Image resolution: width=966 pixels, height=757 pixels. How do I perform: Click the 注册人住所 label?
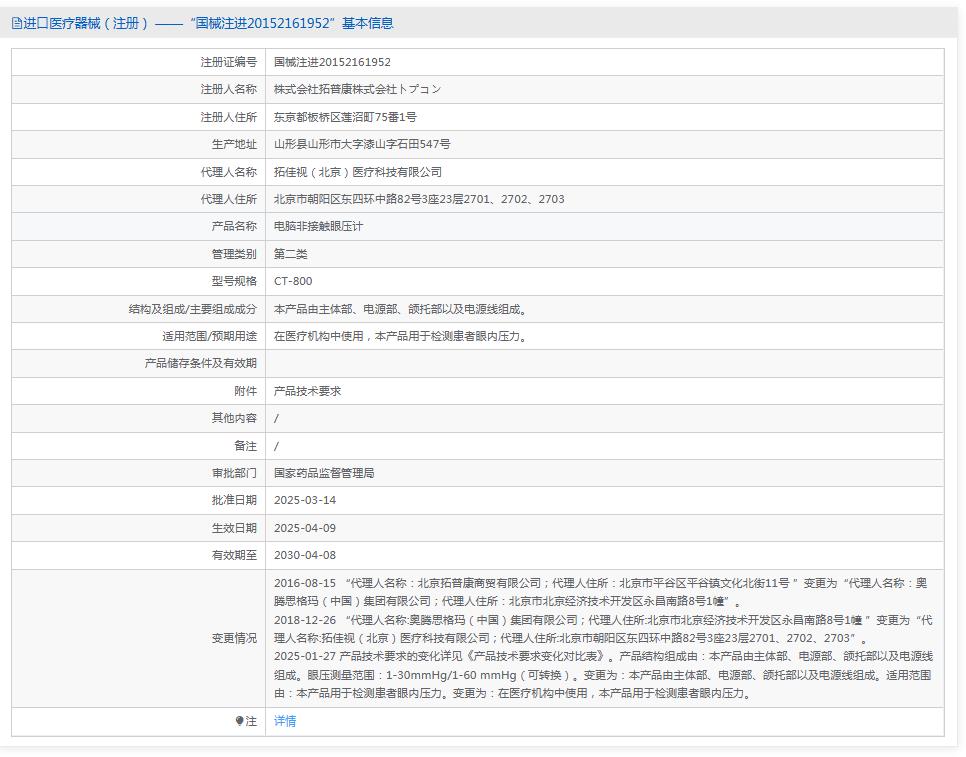click(228, 117)
